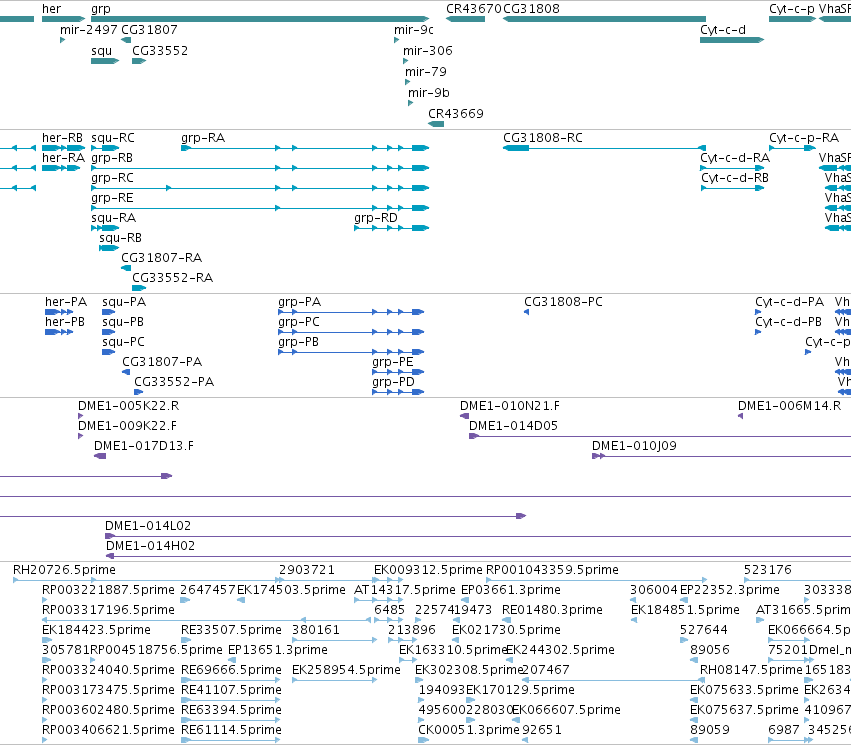Select the grp-PC protein label
Screen dimensions: 851x745
click(x=299, y=322)
